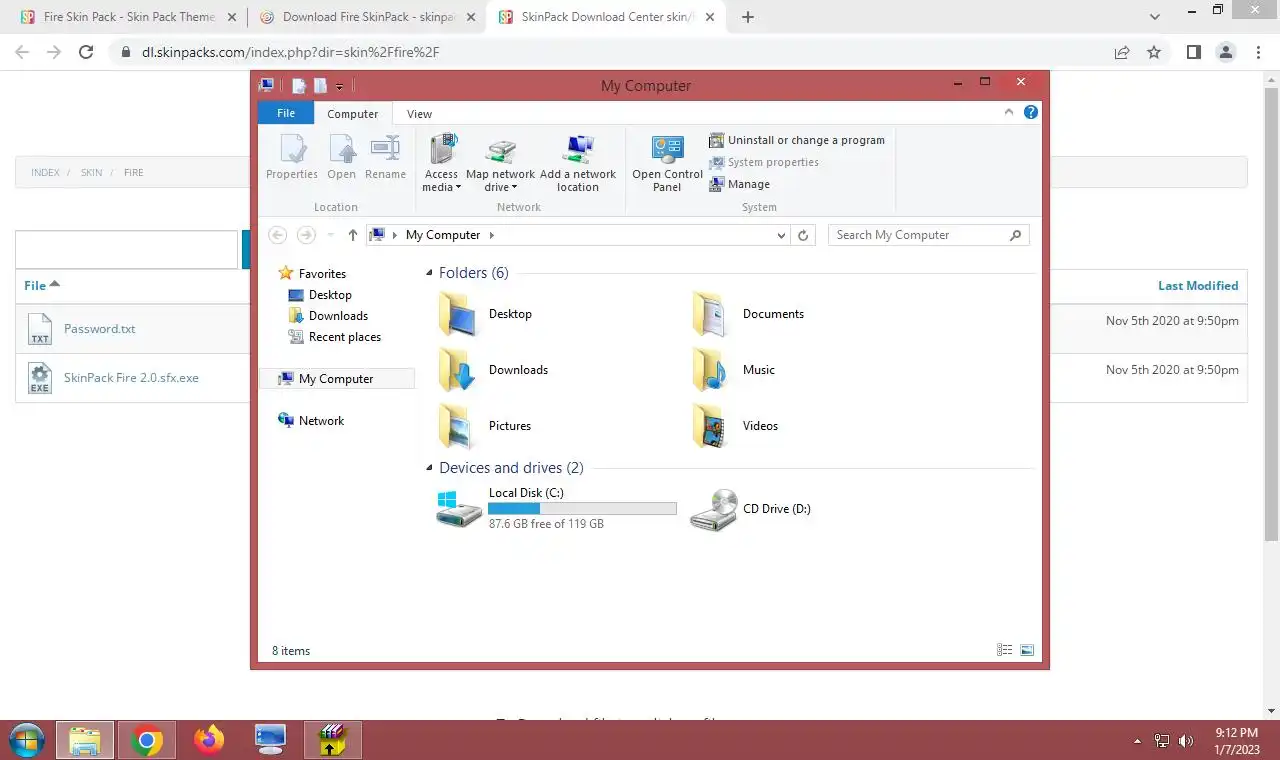This screenshot has width=1280, height=760.
Task: Open Firefox from the taskbar
Action: click(209, 740)
